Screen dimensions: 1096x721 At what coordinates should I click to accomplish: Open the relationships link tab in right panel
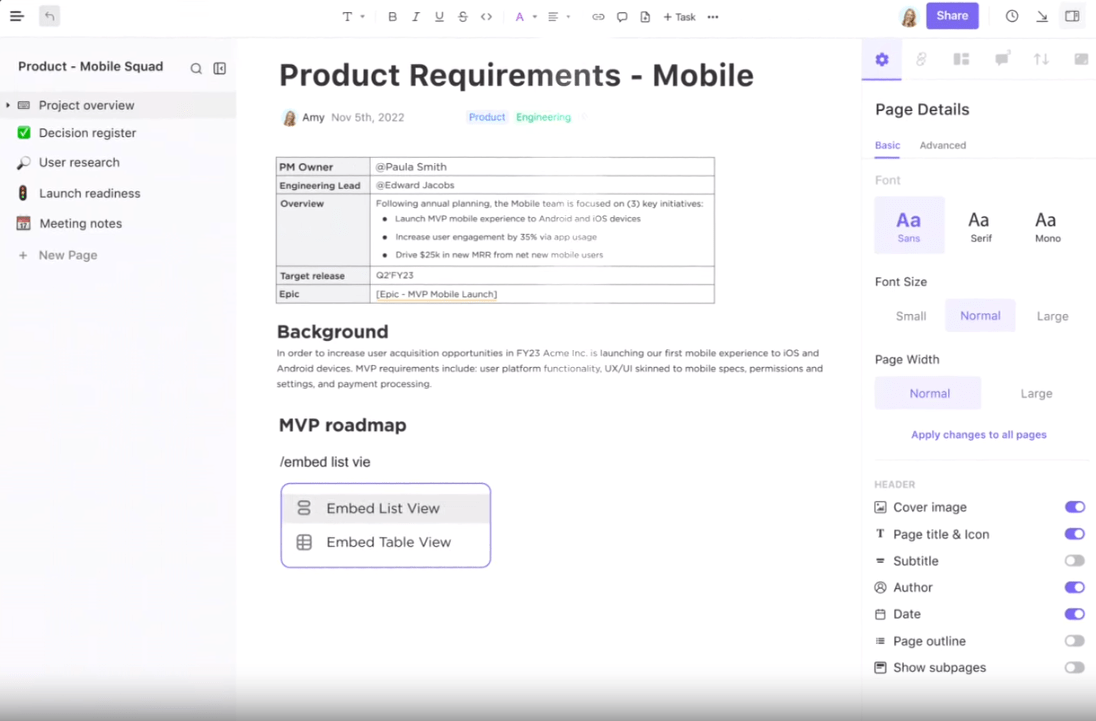click(921, 59)
